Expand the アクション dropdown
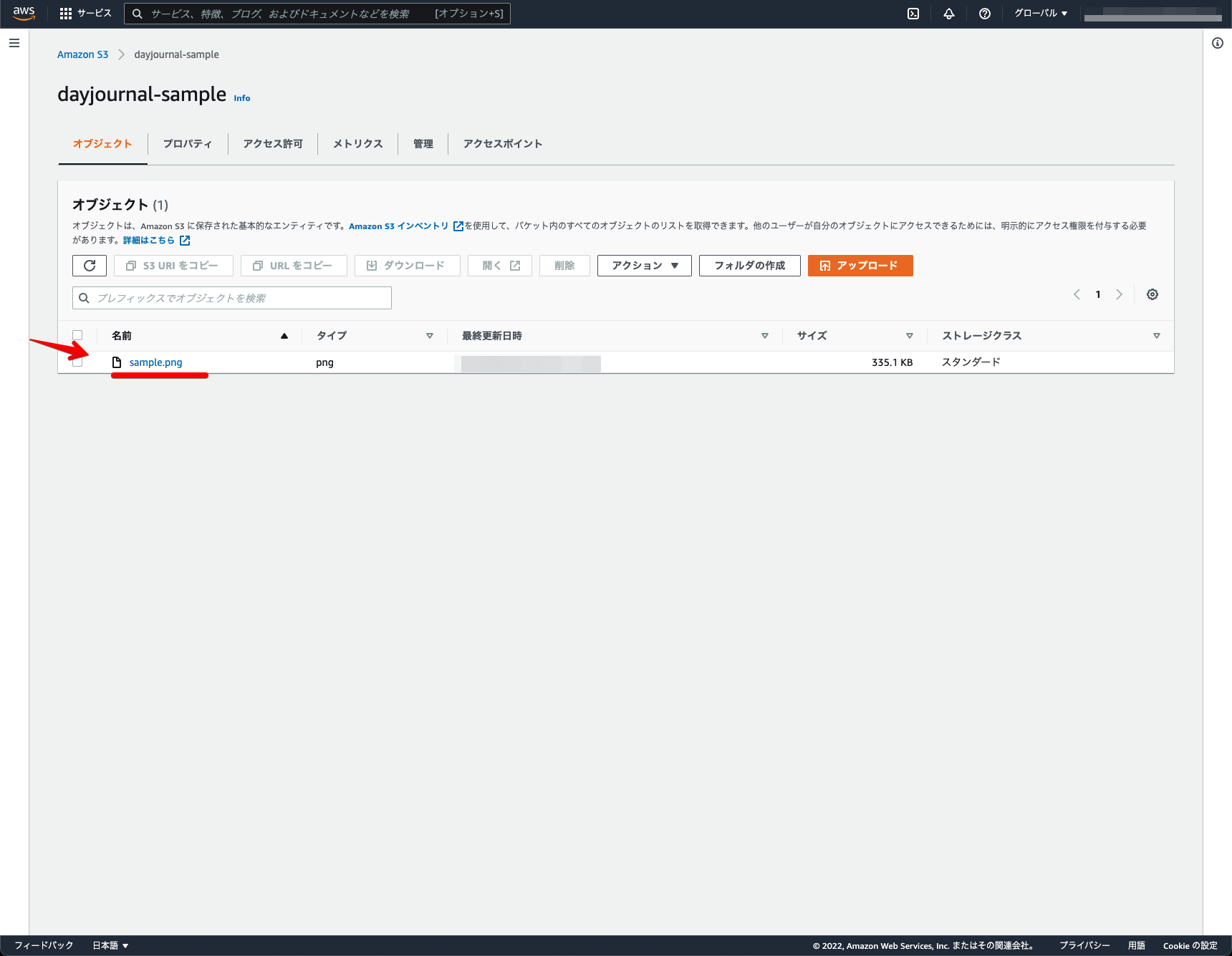Screen dimensions: 1232x956 645,266
